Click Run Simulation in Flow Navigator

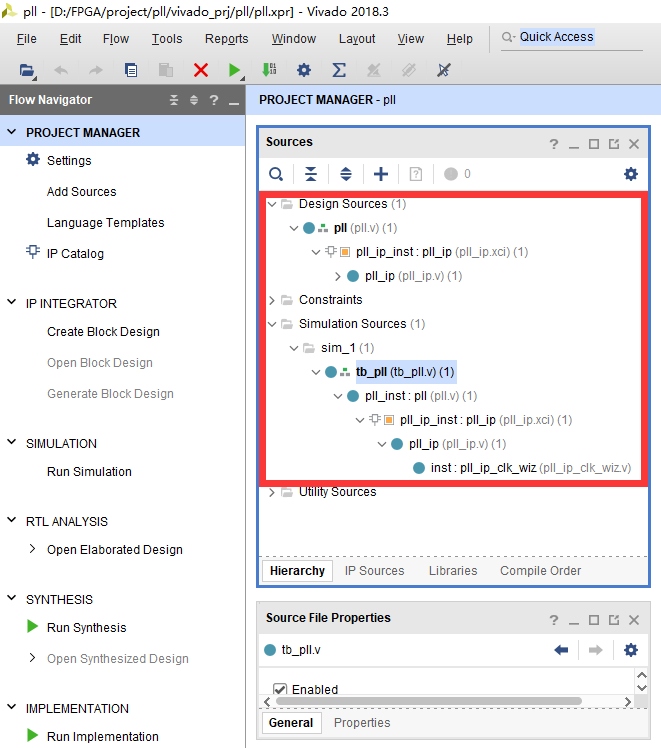click(x=89, y=471)
